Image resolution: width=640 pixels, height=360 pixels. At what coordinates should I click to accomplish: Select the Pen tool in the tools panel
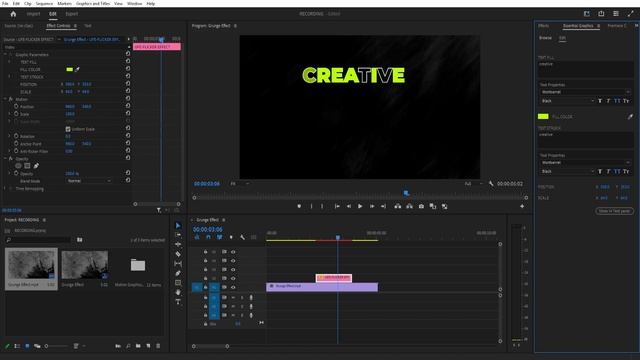pos(178,273)
